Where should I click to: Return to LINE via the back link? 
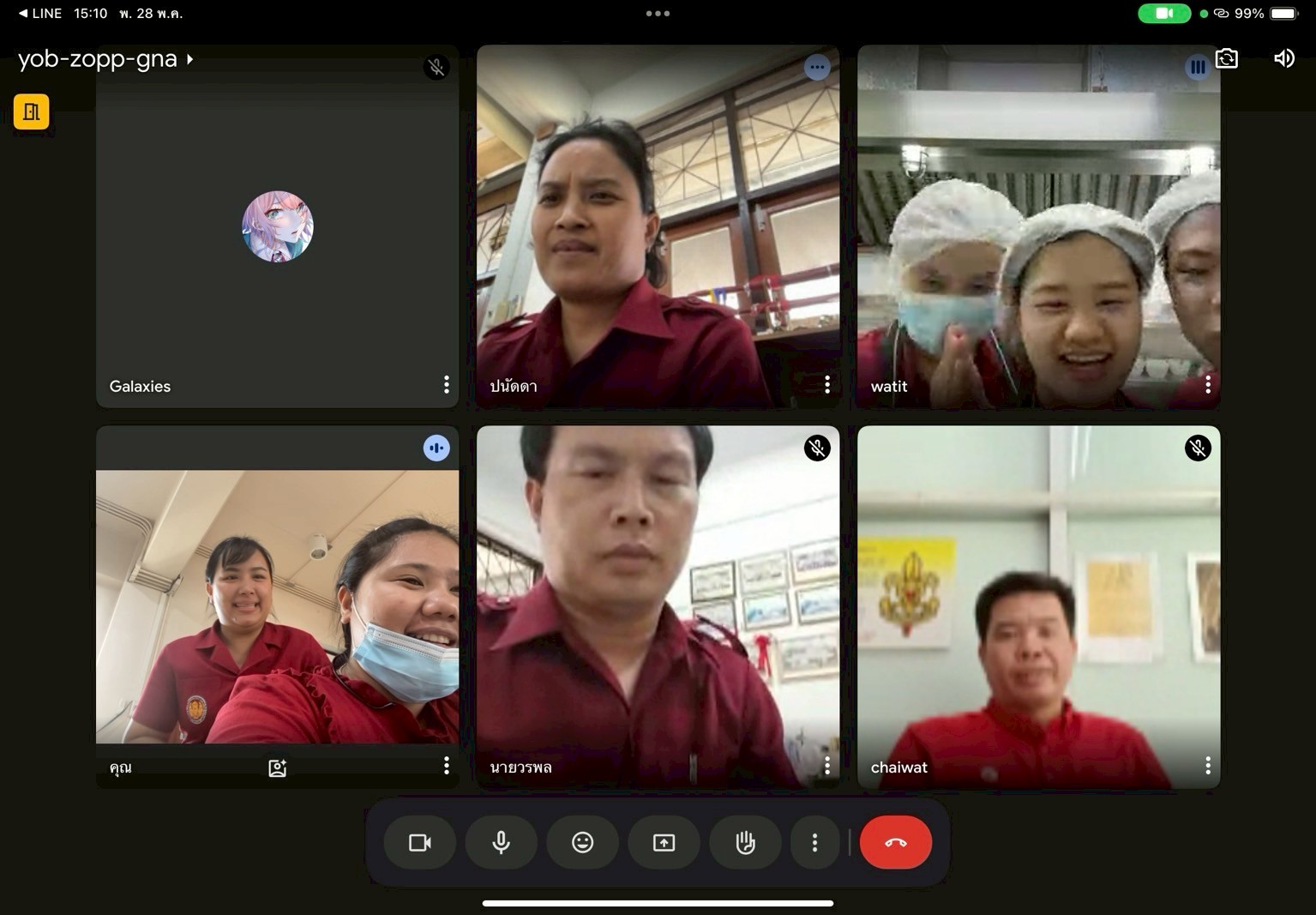tap(40, 14)
